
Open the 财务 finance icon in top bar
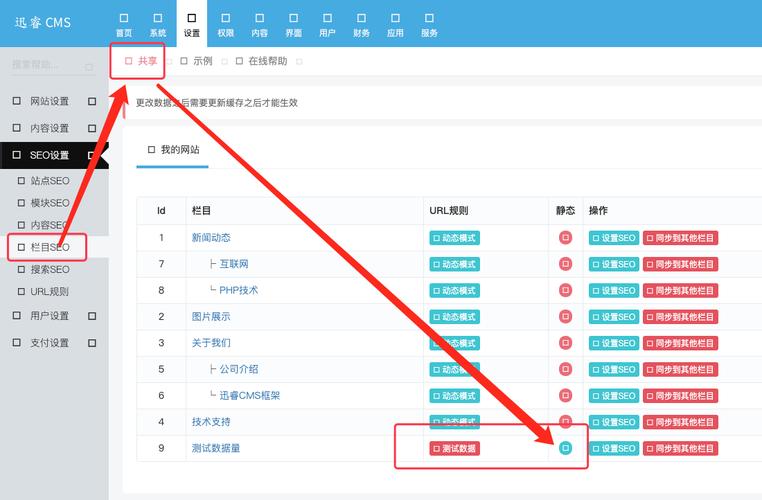point(361,24)
